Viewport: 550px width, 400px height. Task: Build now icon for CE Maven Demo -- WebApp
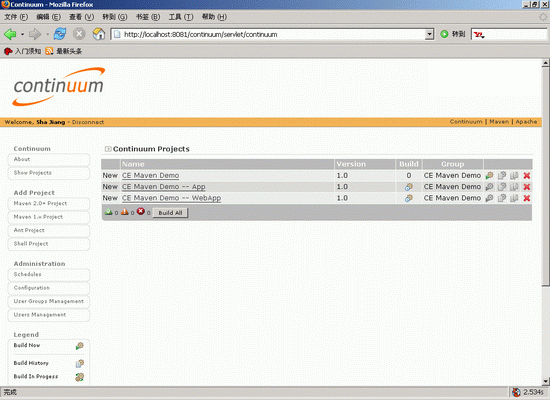(x=489, y=198)
